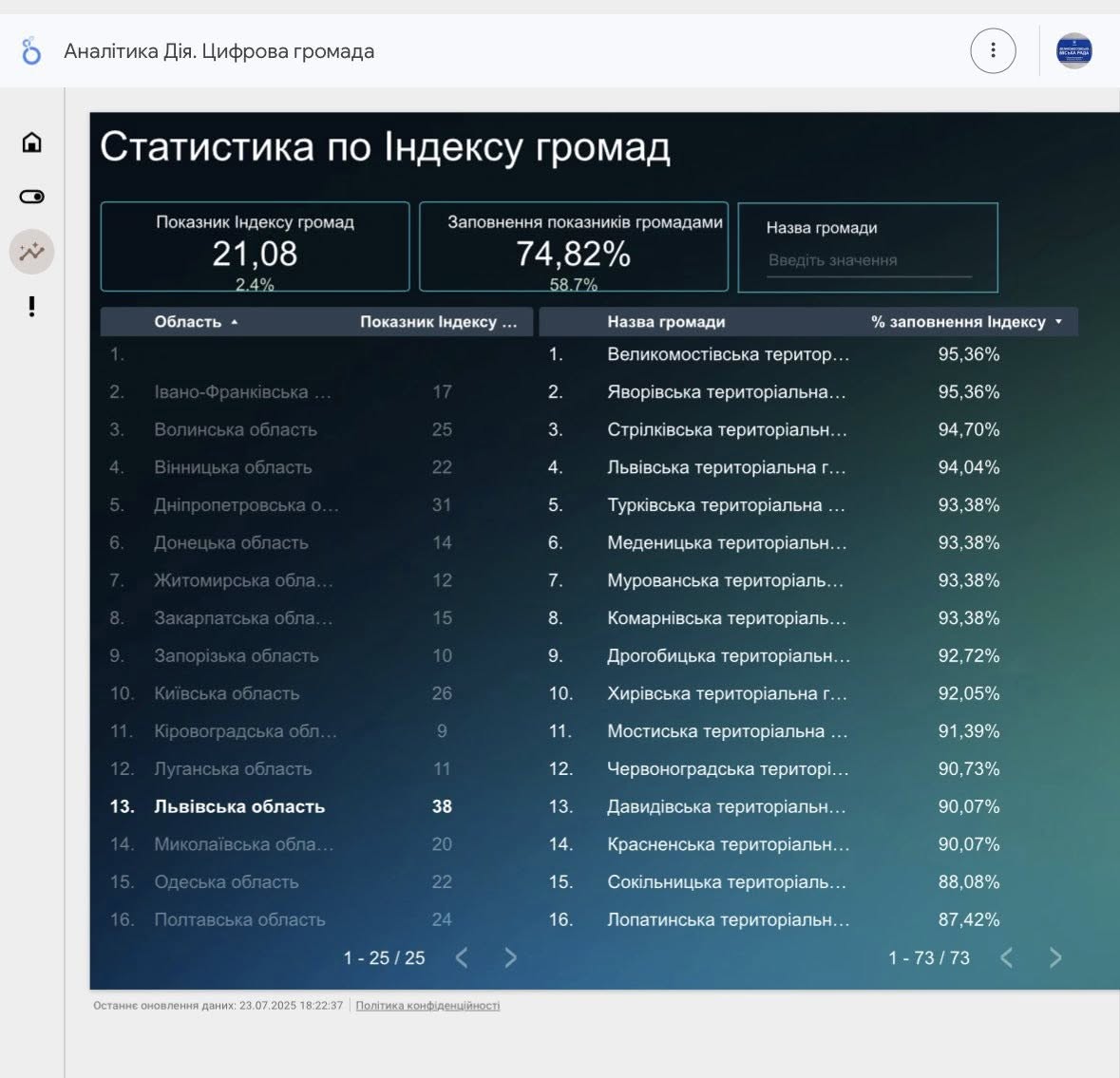Click the exclamation mark sidebar icon
Screen dimensions: 1120x1078
point(31,307)
